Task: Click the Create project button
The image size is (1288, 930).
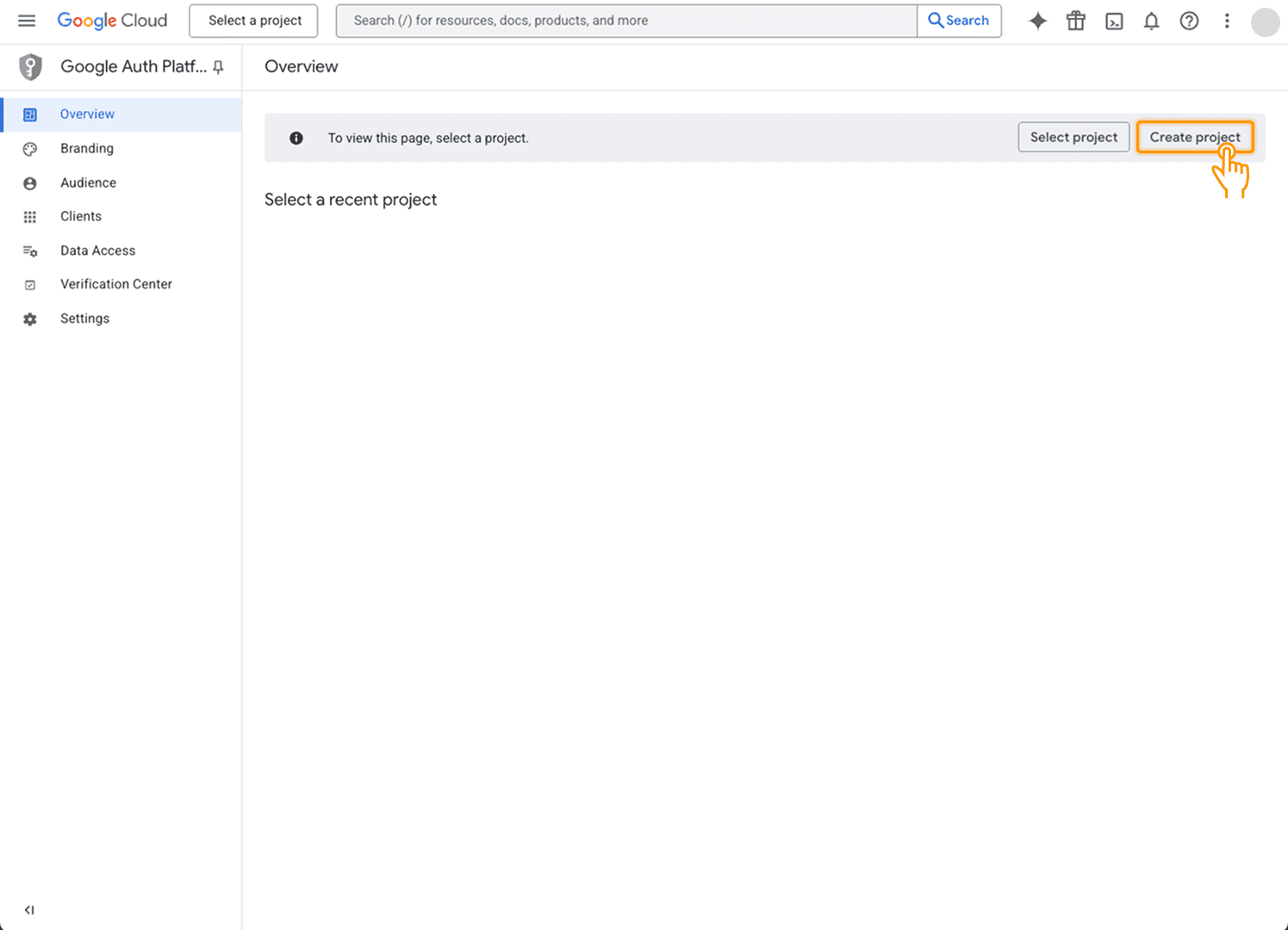Action: [1195, 137]
